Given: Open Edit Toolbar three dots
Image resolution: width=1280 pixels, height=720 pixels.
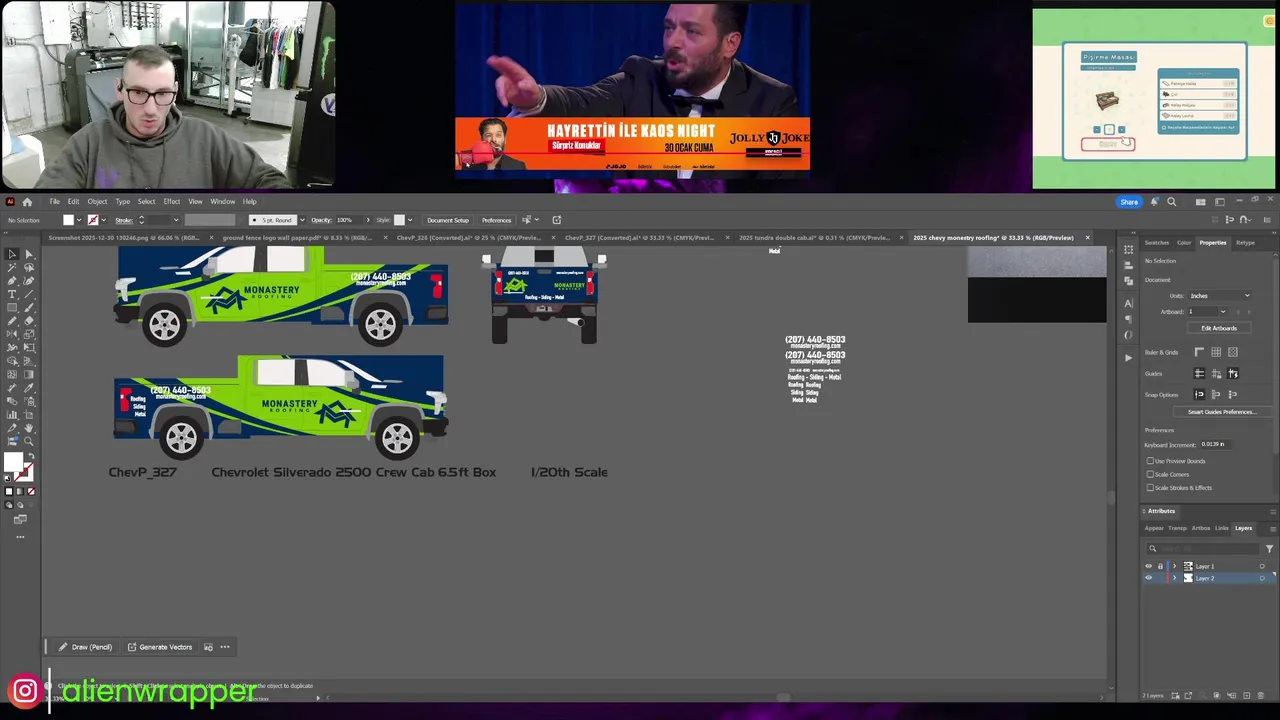Looking at the screenshot, I should (x=20, y=537).
